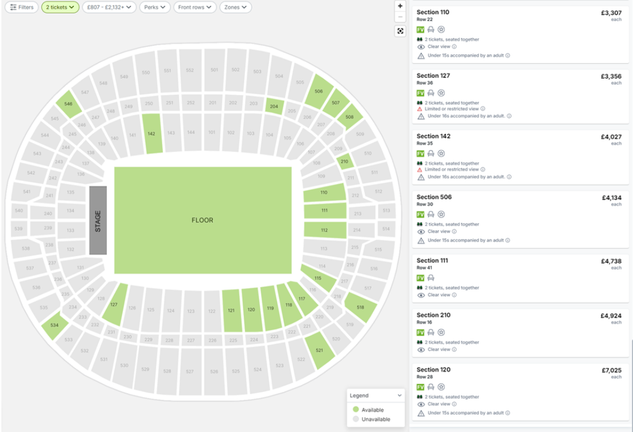The width and height of the screenshot is (633, 432).
Task: Collapse the Legend box
Action: [x=400, y=396]
